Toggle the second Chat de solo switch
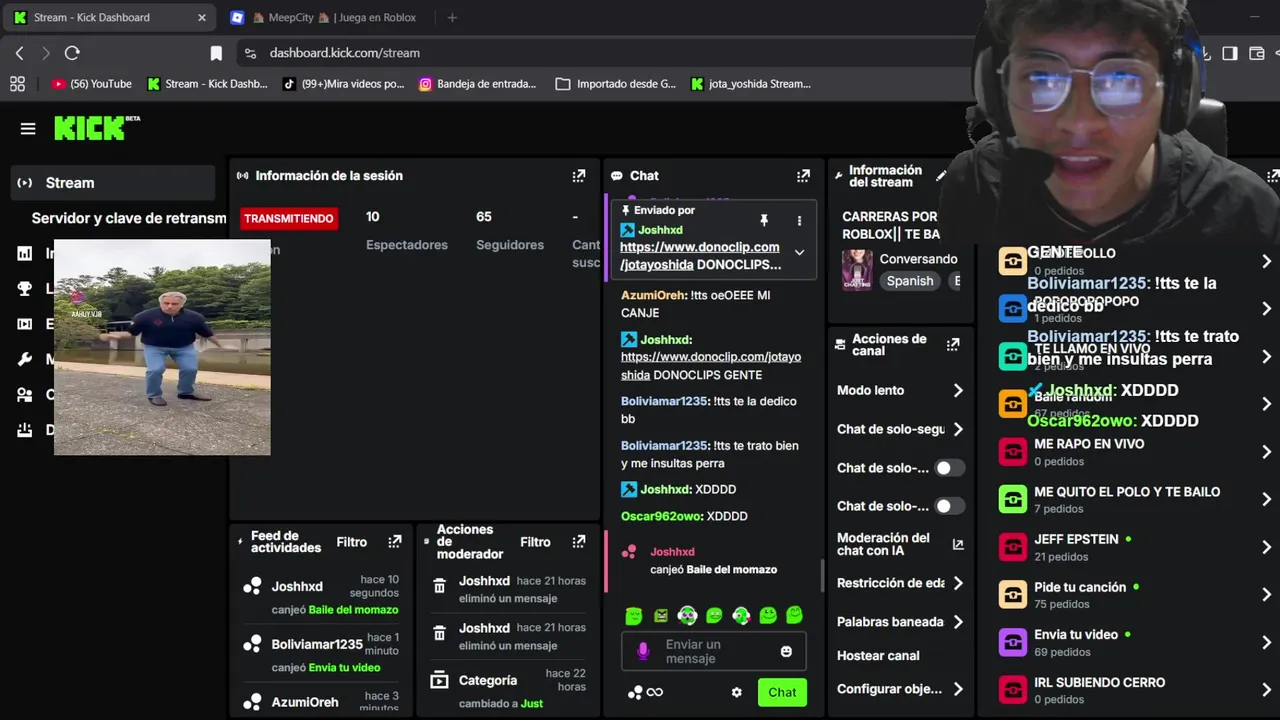The height and width of the screenshot is (720, 1280). click(948, 506)
